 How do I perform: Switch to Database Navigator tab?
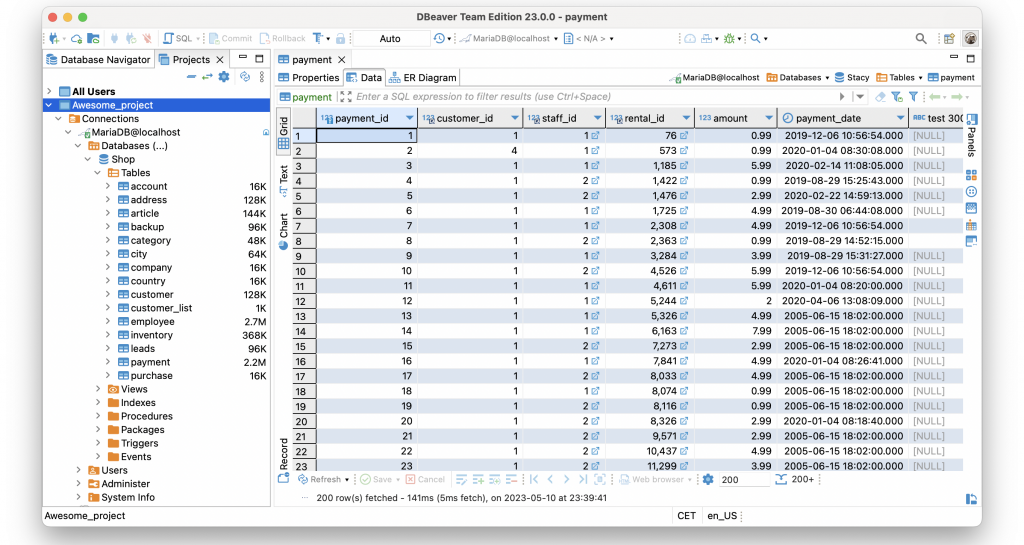click(x=98, y=59)
